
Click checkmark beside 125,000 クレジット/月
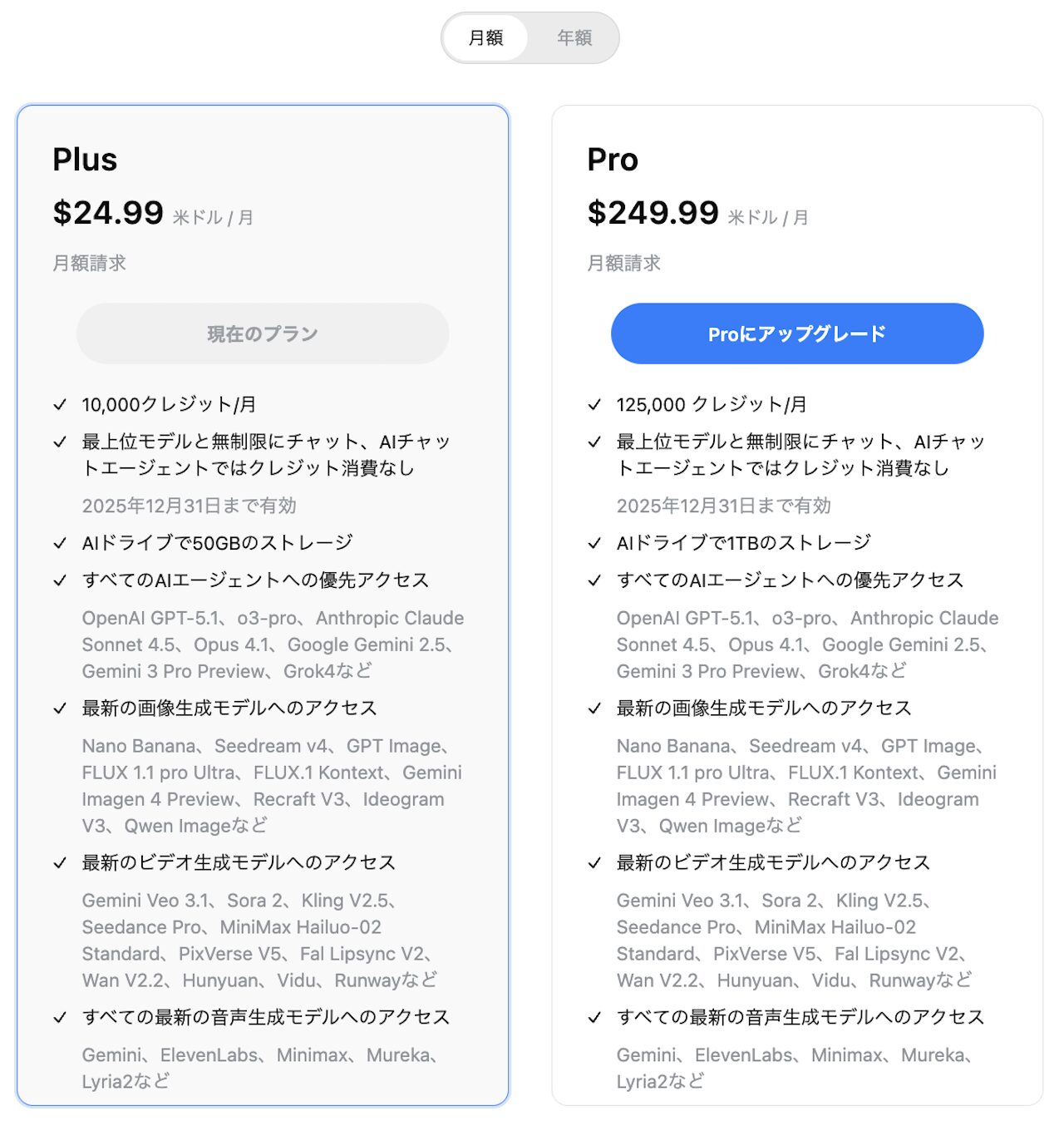click(594, 405)
